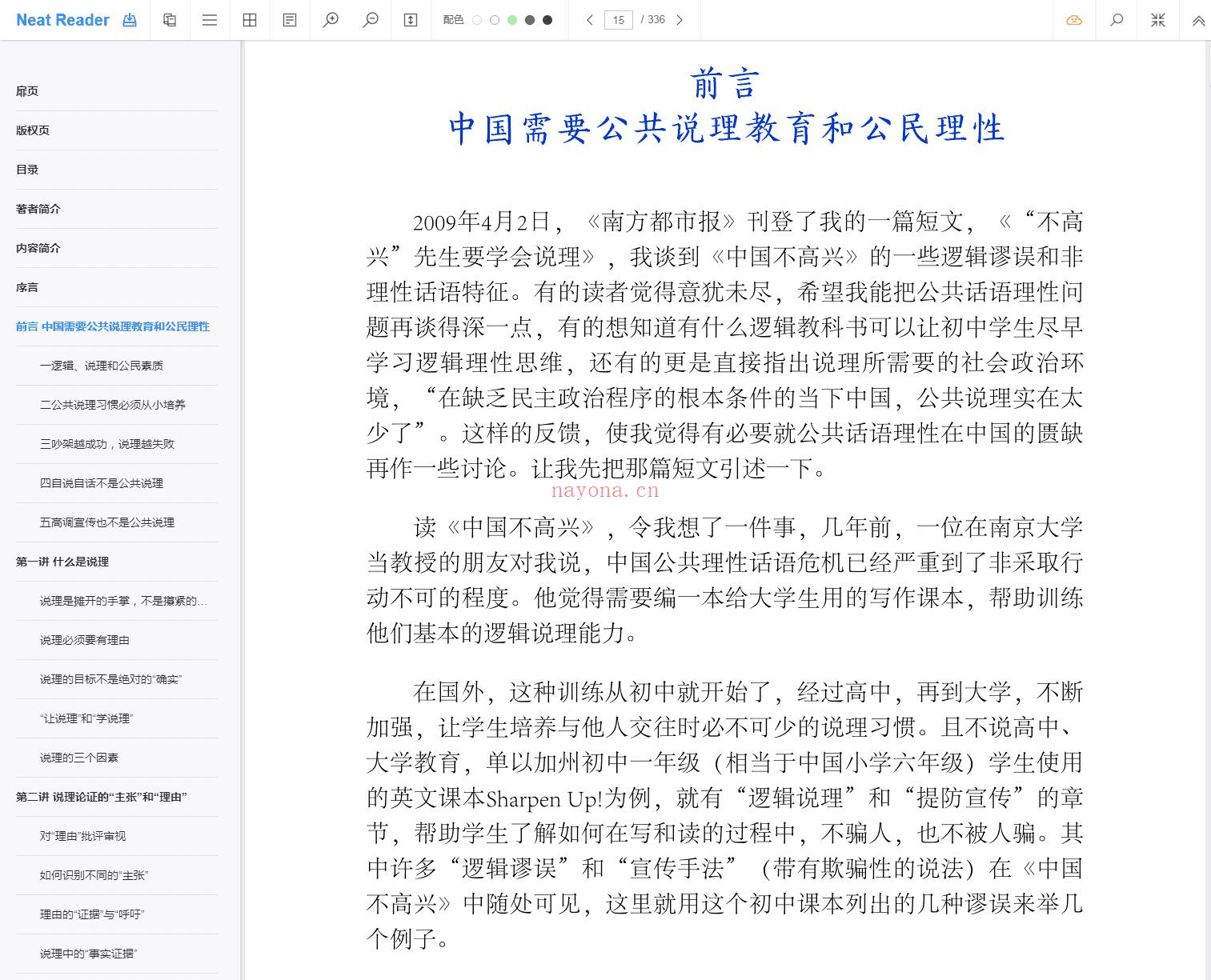1211x980 pixels.
Task: Select the dark gray color theme swatch
Action: [530, 20]
